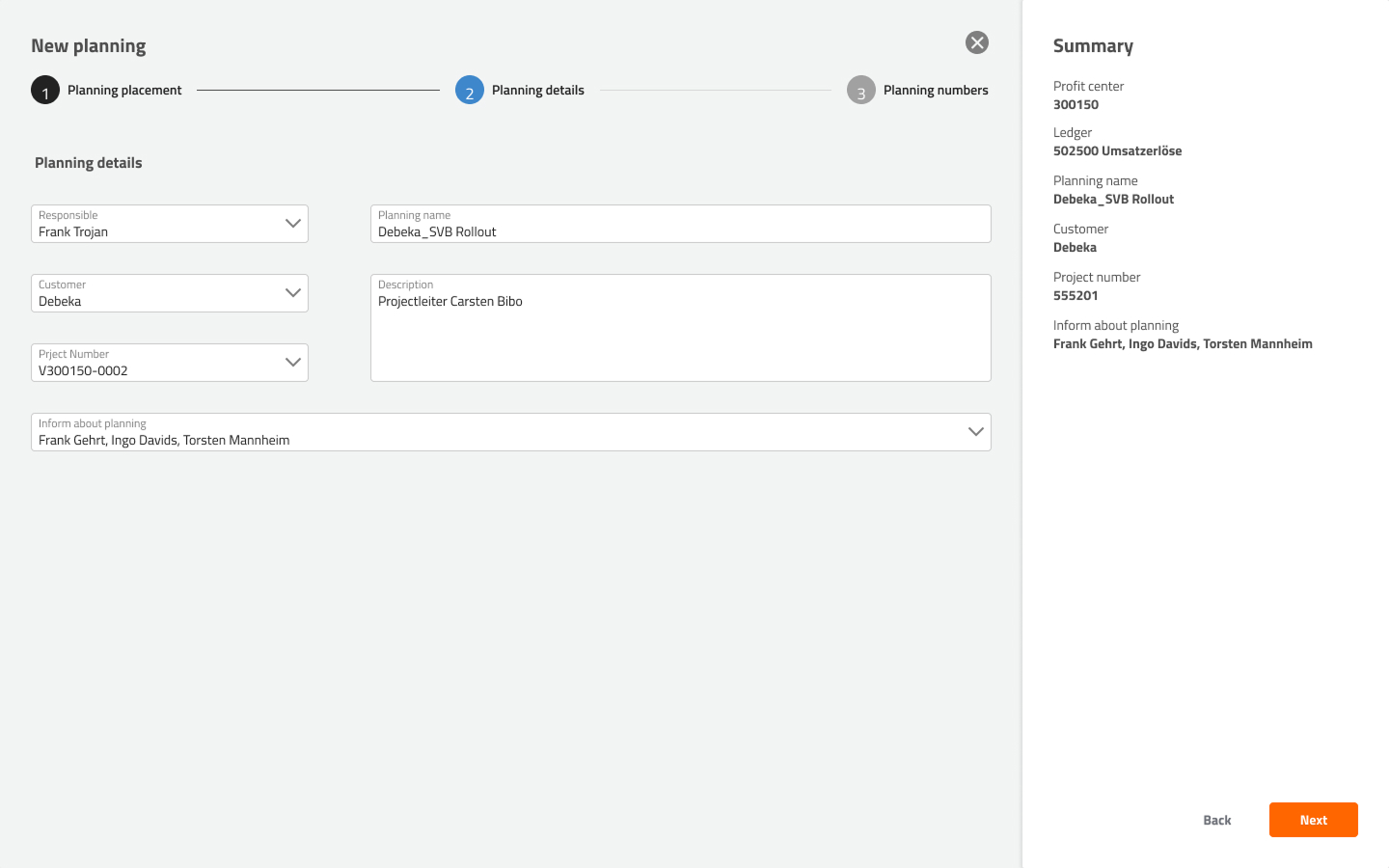
Task: Click the Frank Gehrt recipients list in form
Action: pyautogui.click(x=164, y=441)
